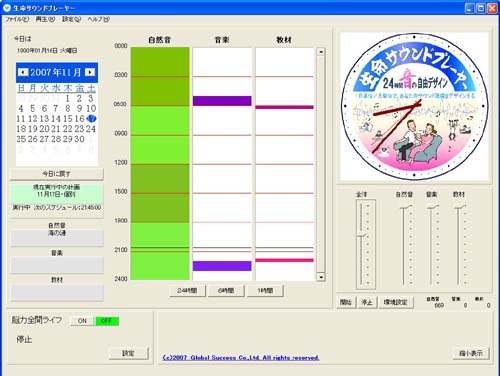
Task: Select date 14 in the calendar
Action: [x=56, y=119]
